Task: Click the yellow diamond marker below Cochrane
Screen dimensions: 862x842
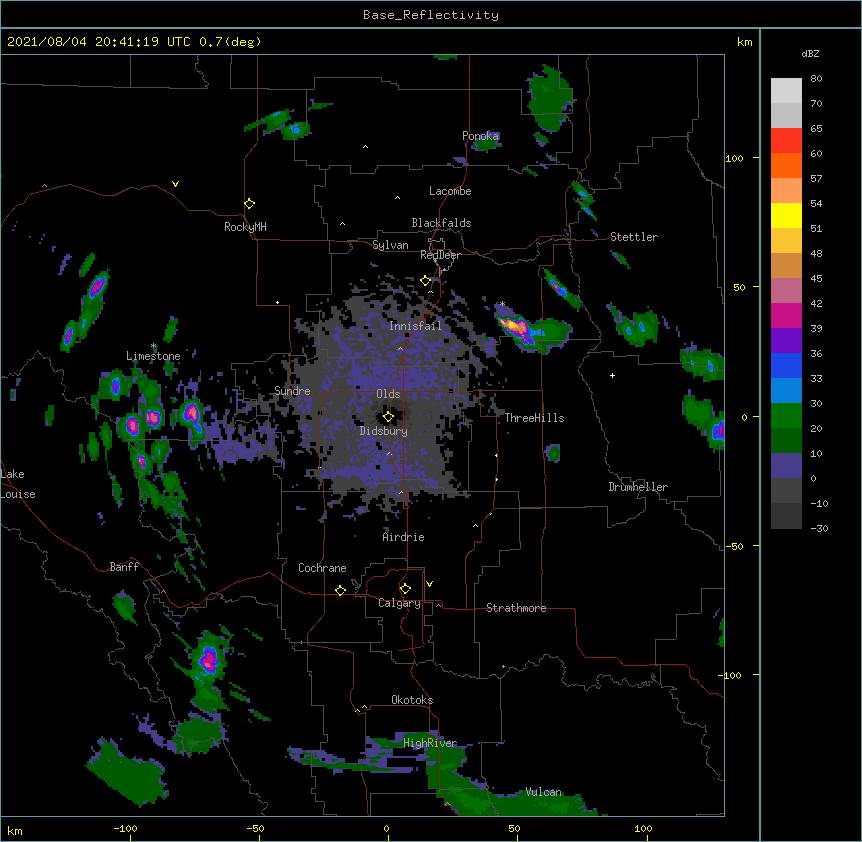Action: (340, 590)
